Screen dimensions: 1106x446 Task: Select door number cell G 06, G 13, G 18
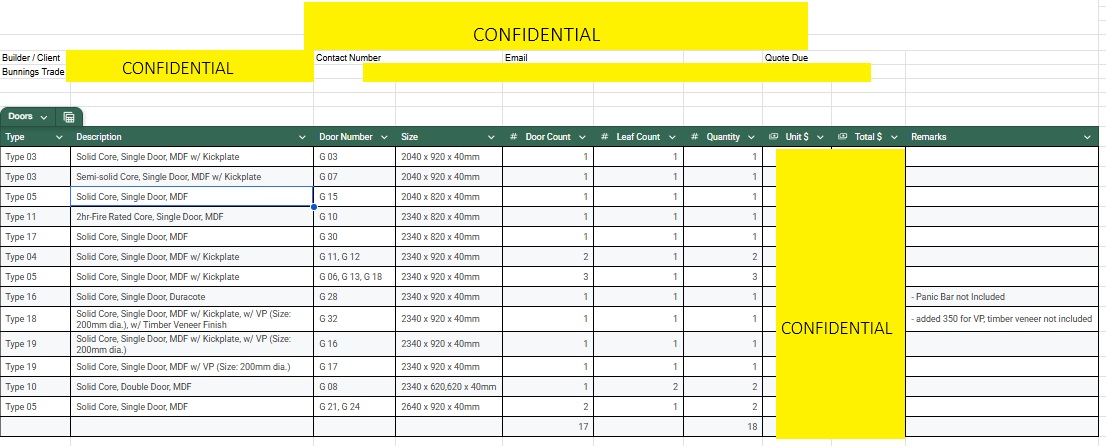click(x=354, y=277)
